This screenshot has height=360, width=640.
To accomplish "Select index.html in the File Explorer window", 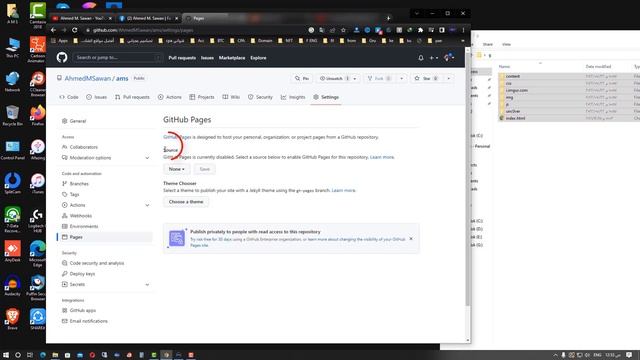I will click(x=515, y=118).
